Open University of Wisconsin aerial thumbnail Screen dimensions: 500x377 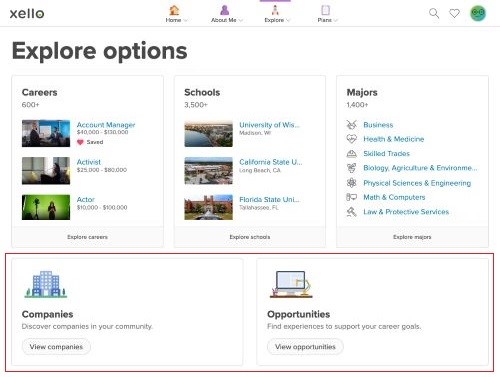209,133
